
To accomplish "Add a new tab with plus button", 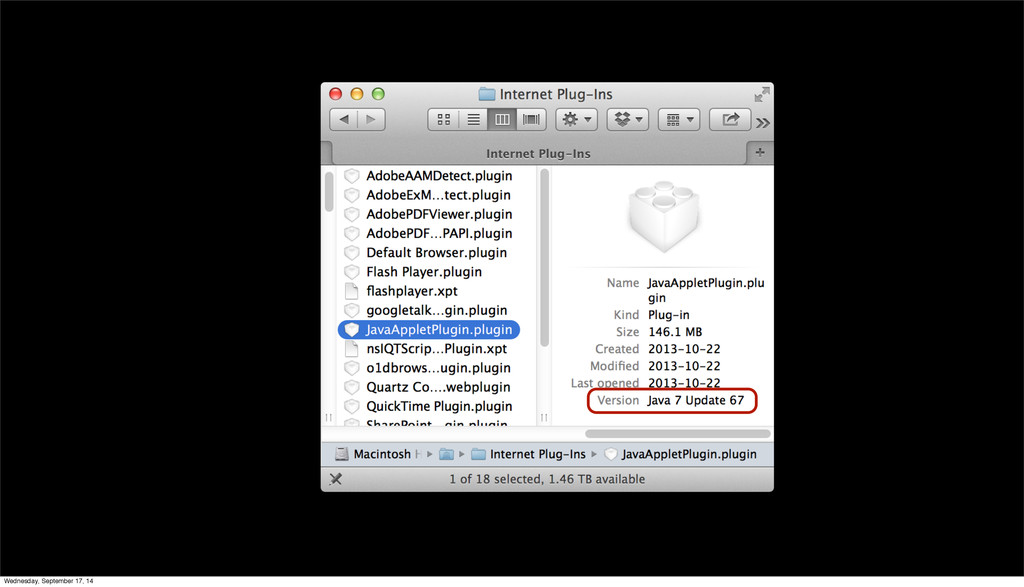I will (x=760, y=152).
